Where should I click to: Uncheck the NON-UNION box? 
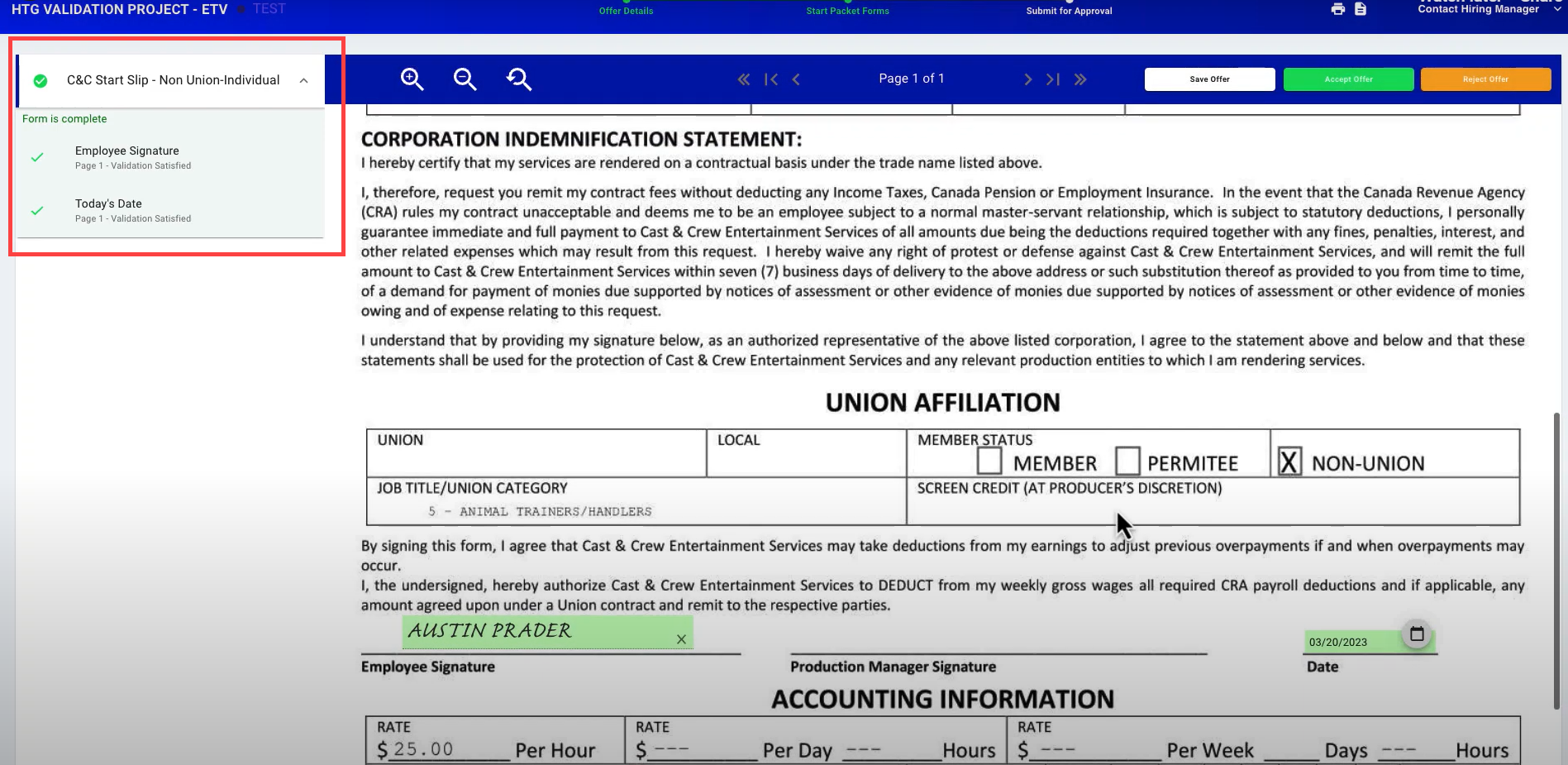pyautogui.click(x=1289, y=461)
